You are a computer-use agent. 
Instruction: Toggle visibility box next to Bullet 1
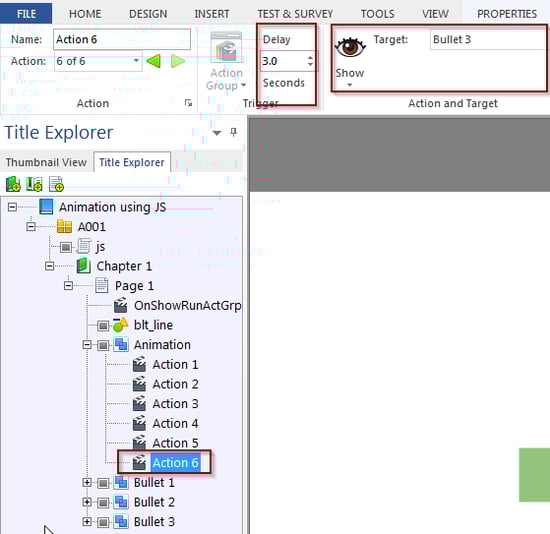pyautogui.click(x=103, y=483)
